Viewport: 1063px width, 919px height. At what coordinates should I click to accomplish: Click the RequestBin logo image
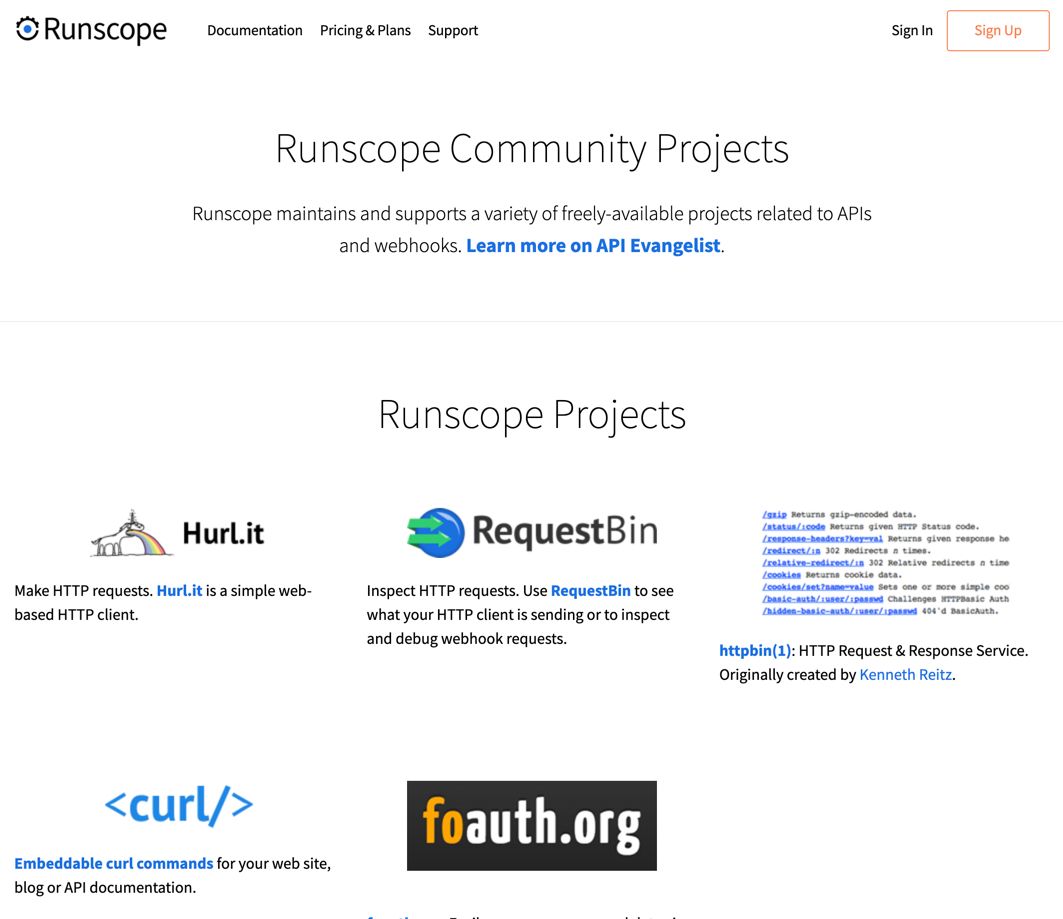532,533
